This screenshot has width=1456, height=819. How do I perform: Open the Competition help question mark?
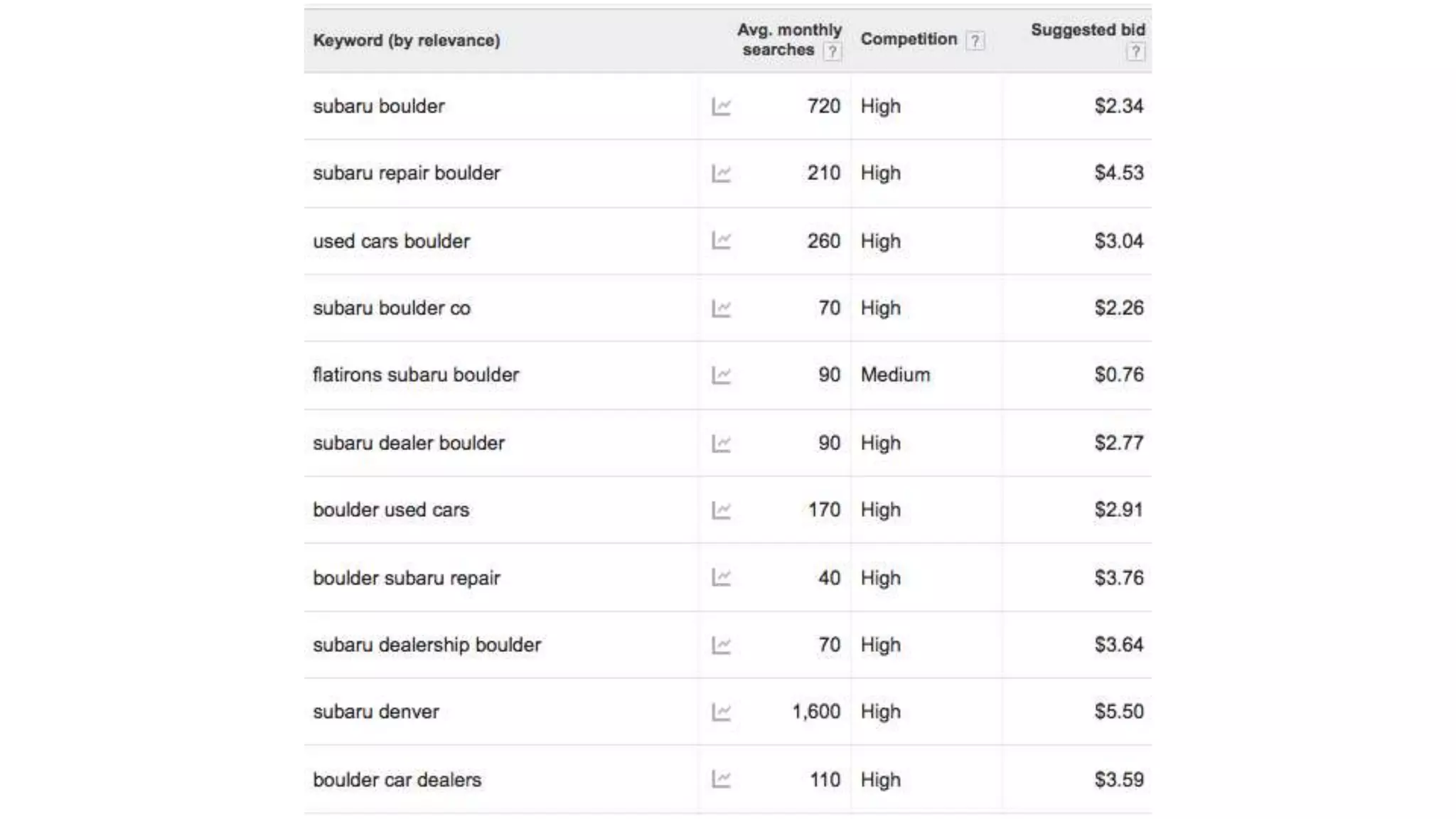click(x=975, y=41)
